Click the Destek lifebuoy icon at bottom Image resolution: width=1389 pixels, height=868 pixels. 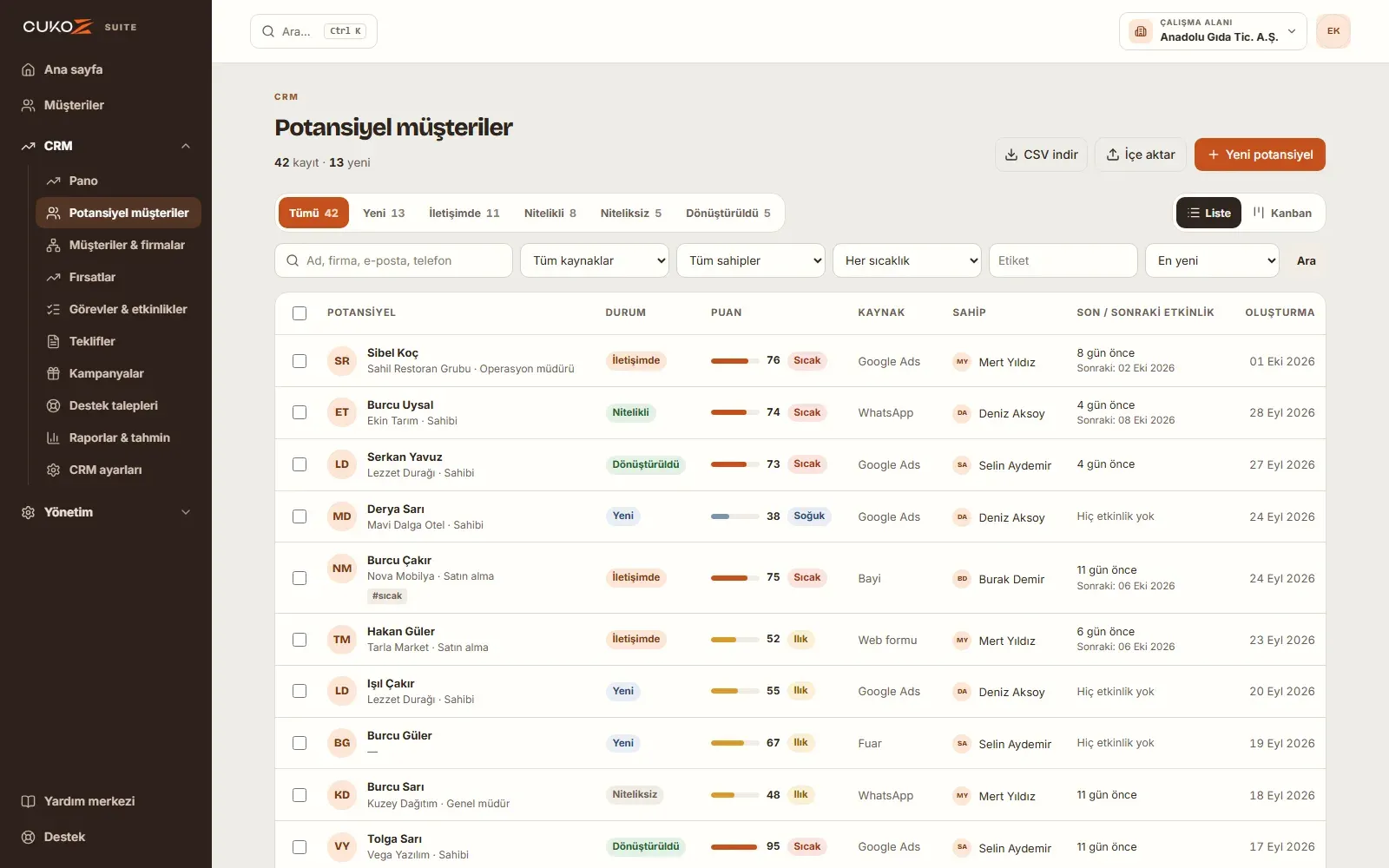tap(28, 837)
